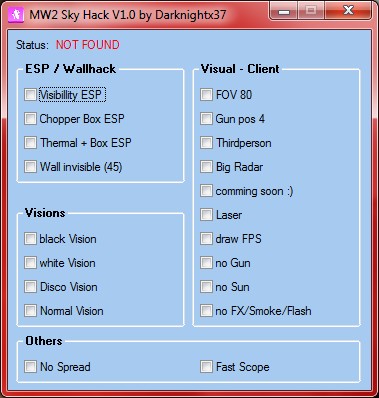Screen dimensions: 379x398
Task: Check Wall invisible (45)
Action: [30, 167]
